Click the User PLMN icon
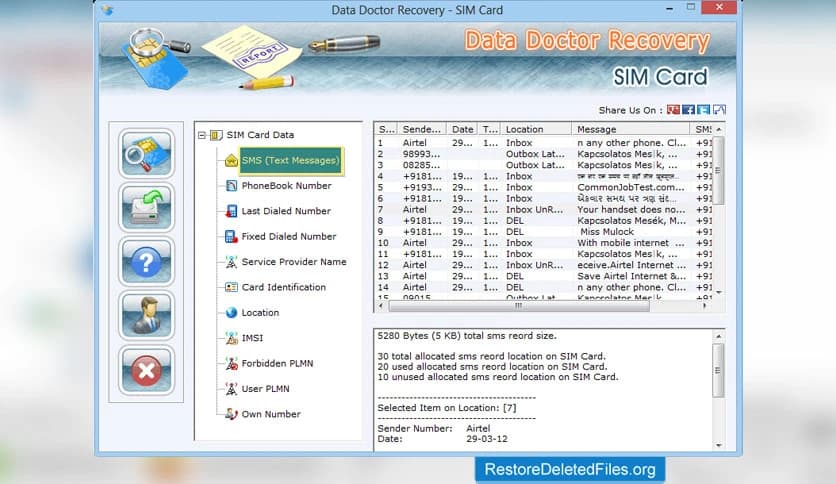This screenshot has height=484, width=836. [x=231, y=389]
